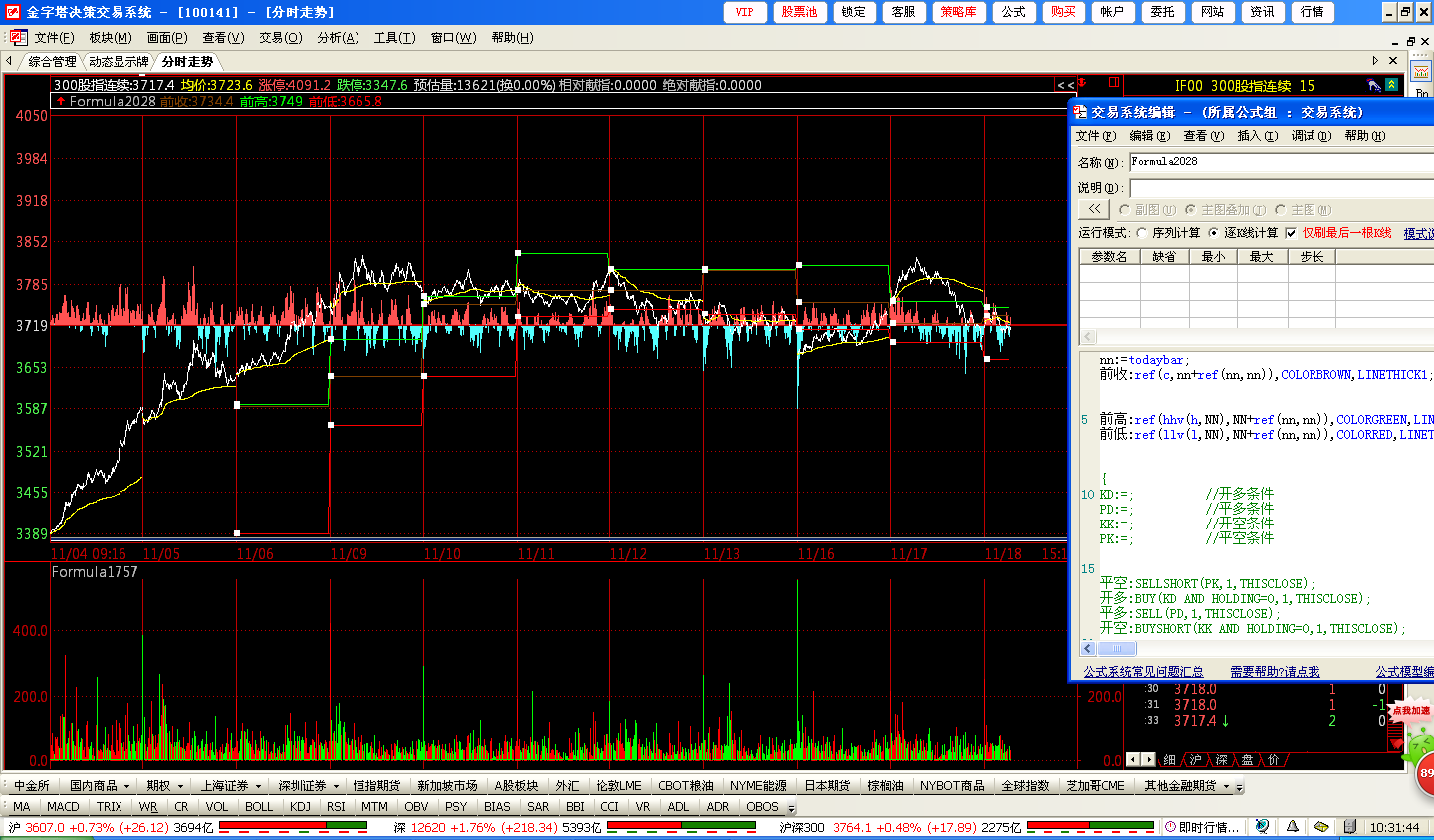Expand market toolbar overflow chevron
The image size is (1434, 840).
1240,787
